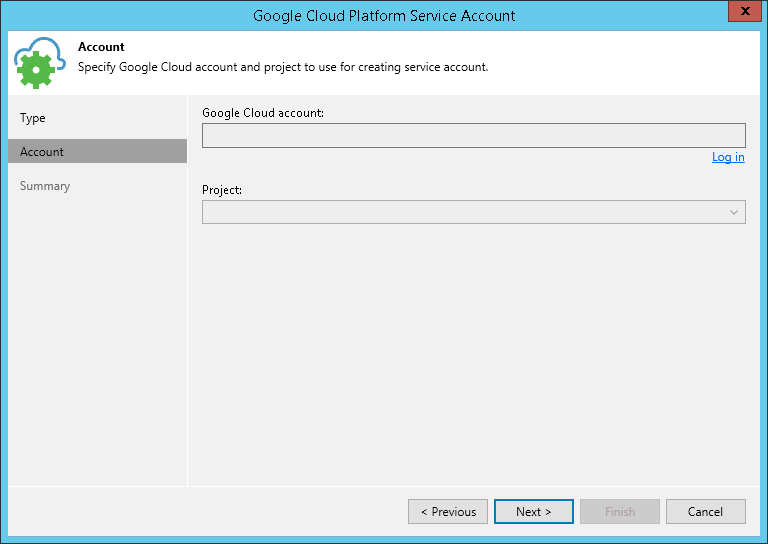Click the cloud gear wizard icon

(x=40, y=63)
